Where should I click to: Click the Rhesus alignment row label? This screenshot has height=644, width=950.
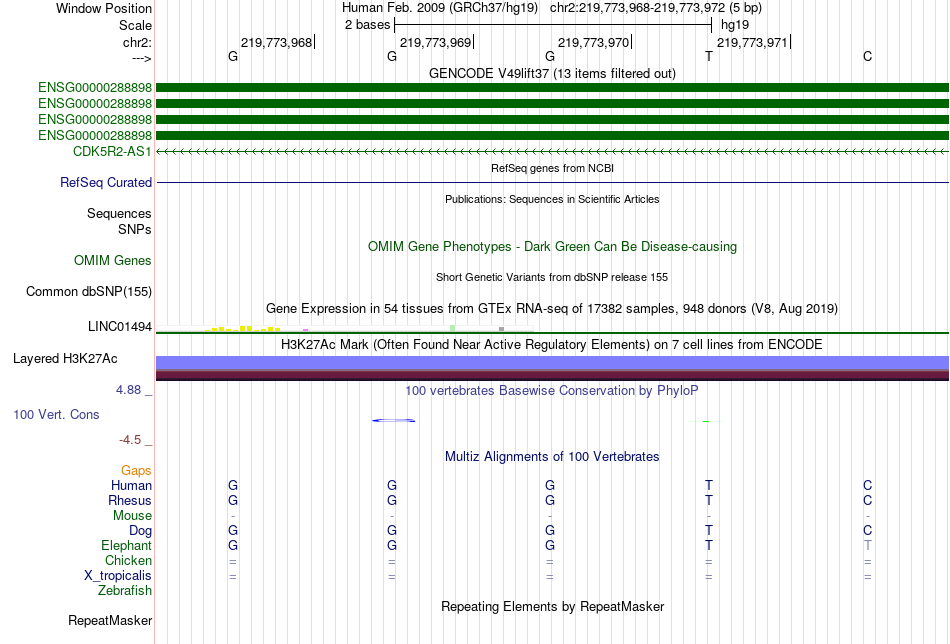pos(130,500)
